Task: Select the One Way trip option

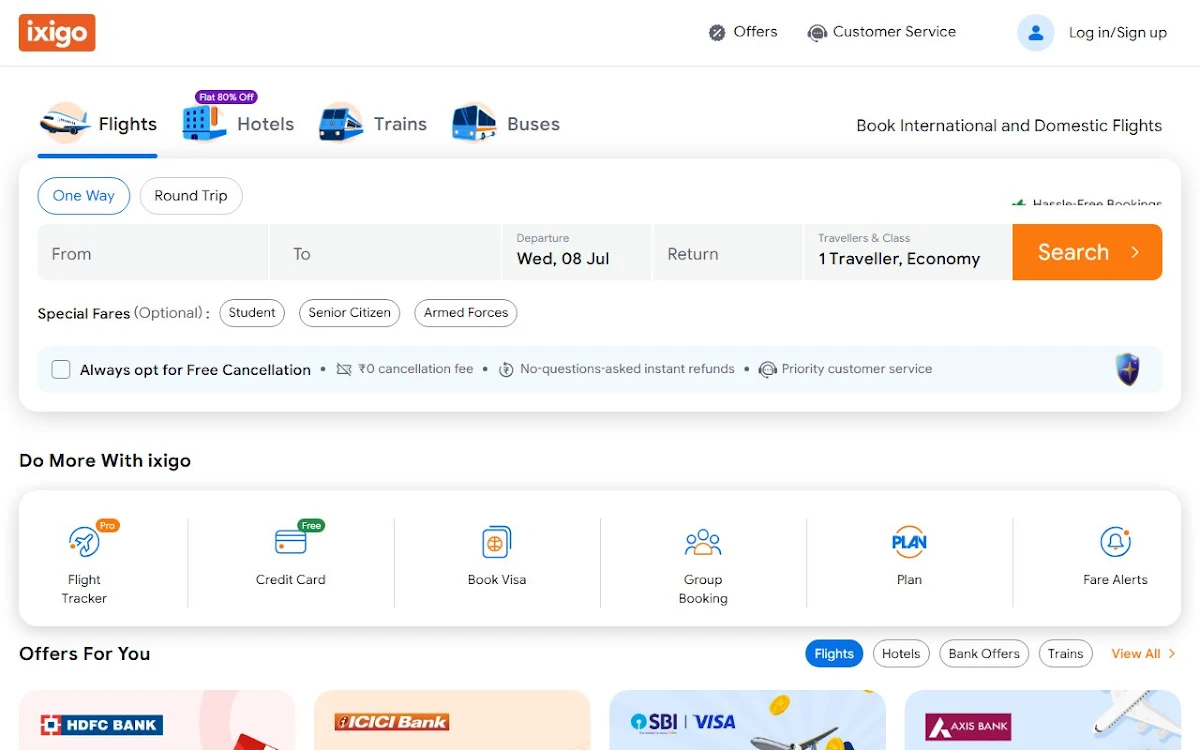Action: (84, 196)
